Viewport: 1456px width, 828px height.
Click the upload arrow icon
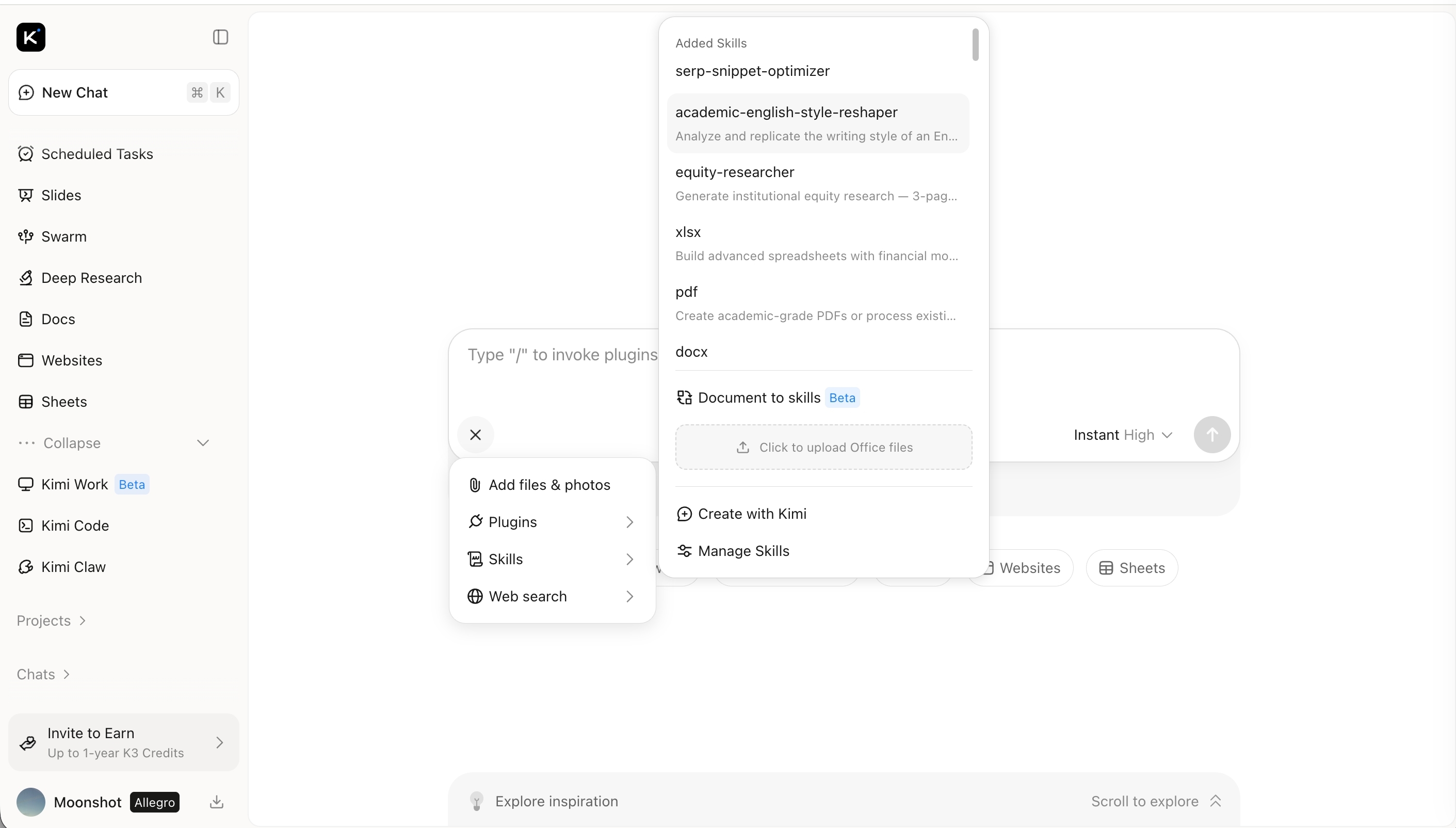743,448
